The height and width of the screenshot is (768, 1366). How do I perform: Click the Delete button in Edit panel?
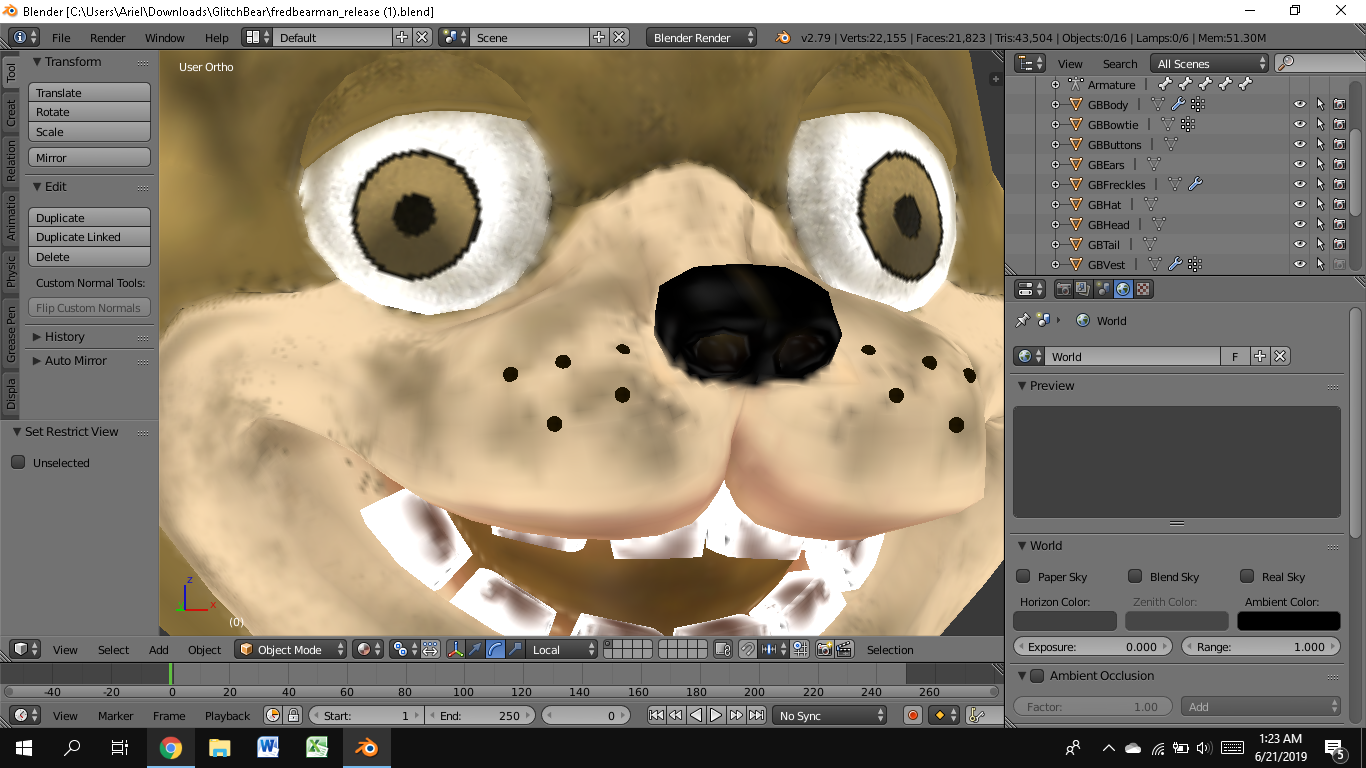click(x=89, y=257)
